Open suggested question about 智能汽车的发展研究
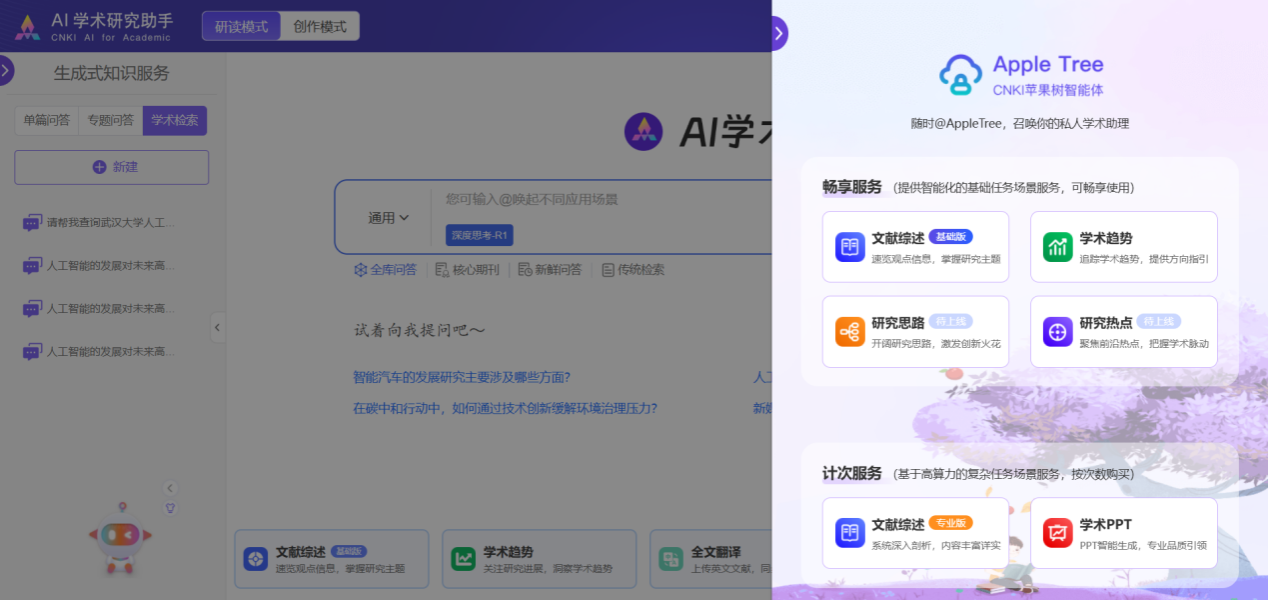The height and width of the screenshot is (600, 1268). pyautogui.click(x=462, y=378)
